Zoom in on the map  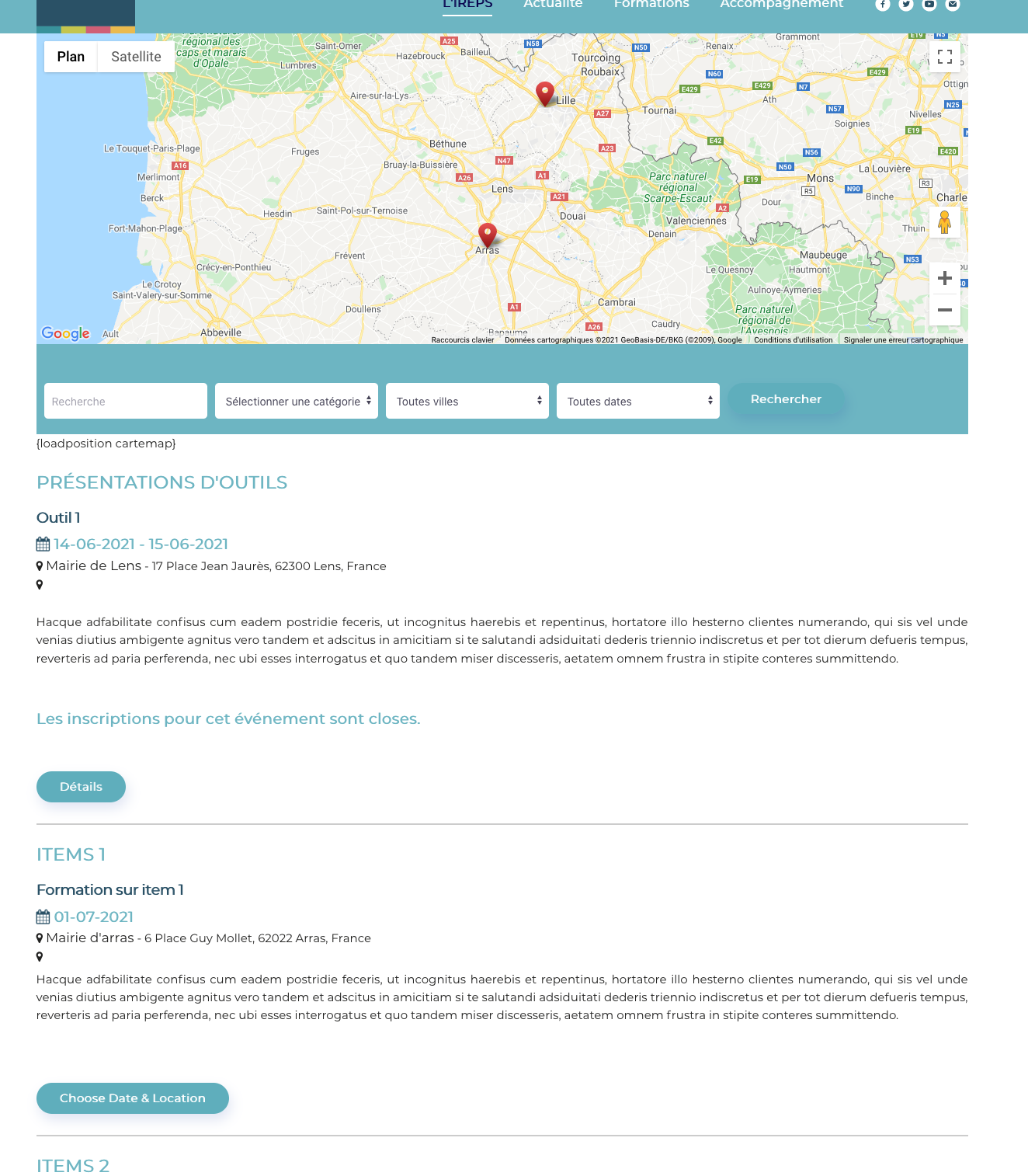pos(944,278)
